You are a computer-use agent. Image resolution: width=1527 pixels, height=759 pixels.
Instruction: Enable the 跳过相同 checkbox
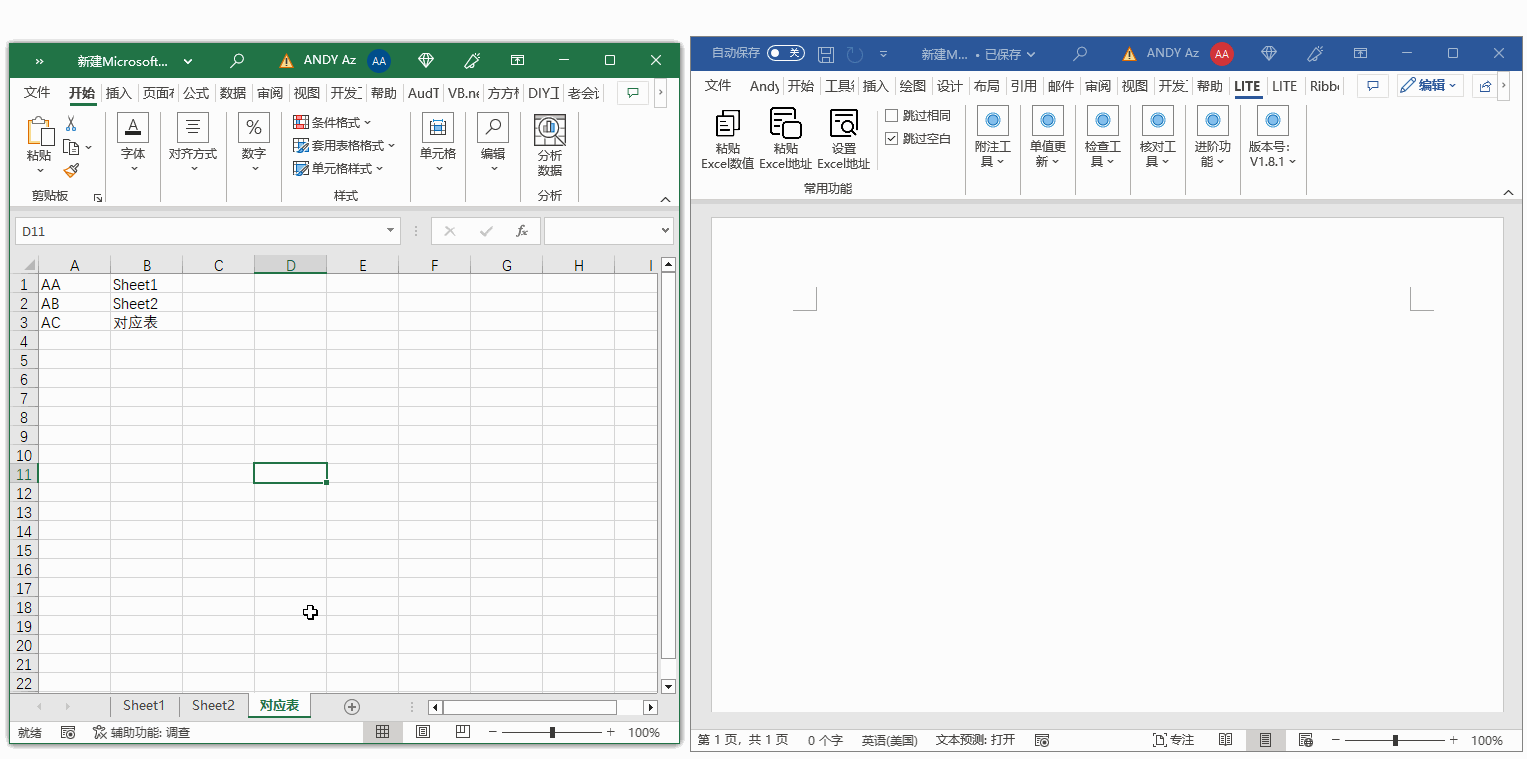[892, 116]
